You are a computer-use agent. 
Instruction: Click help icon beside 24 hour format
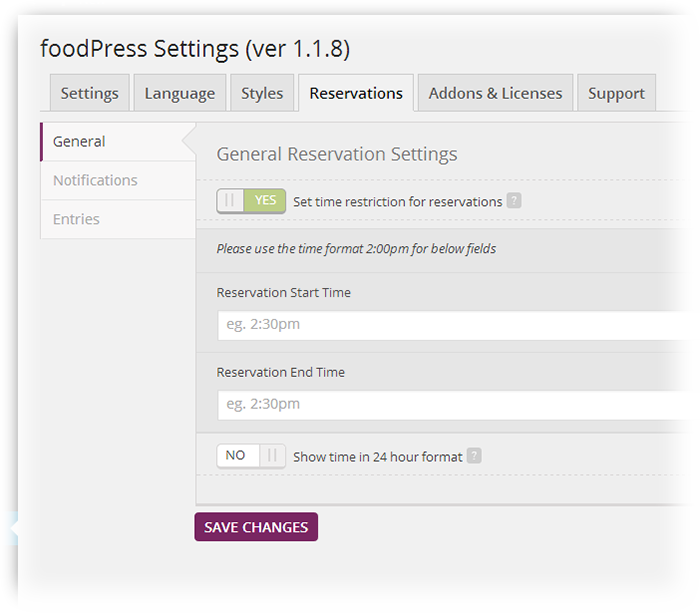pyautogui.click(x=474, y=455)
